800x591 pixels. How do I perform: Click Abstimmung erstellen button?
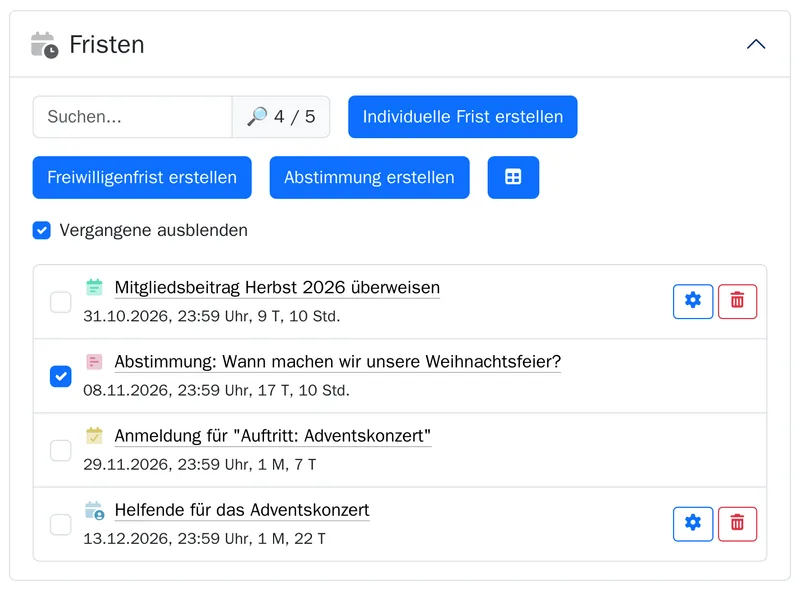pyautogui.click(x=369, y=178)
